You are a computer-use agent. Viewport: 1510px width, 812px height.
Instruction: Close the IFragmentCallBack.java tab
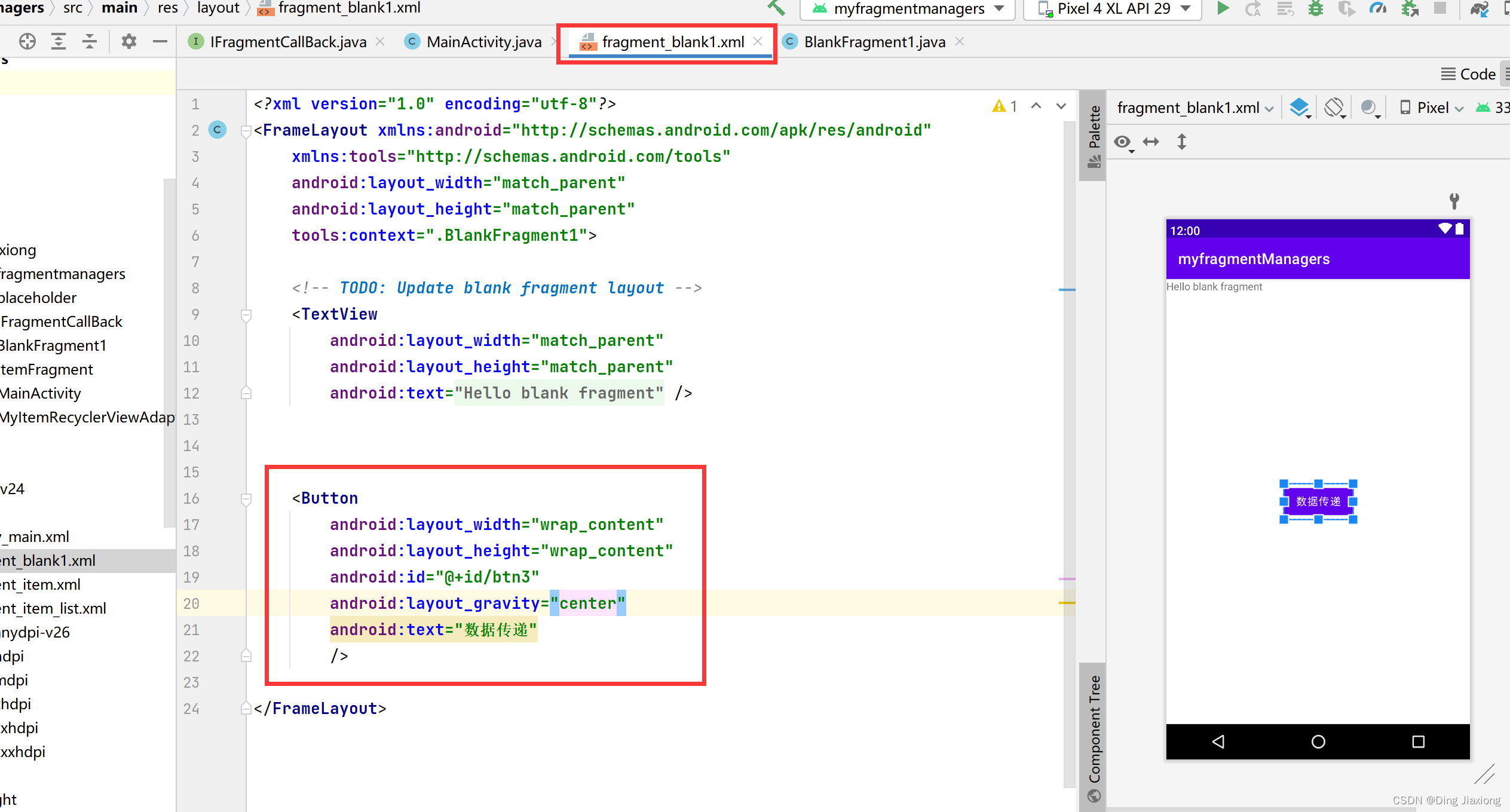[x=380, y=41]
